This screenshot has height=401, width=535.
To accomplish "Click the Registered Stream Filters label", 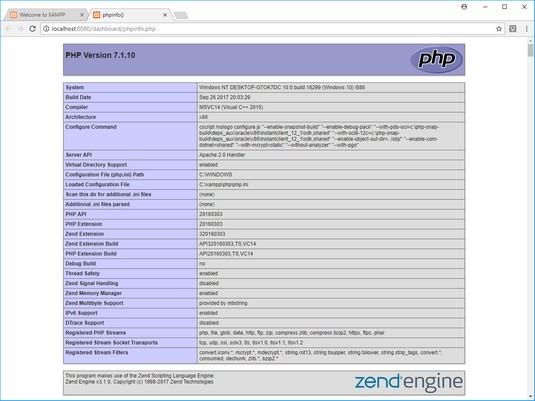I will pos(97,353).
